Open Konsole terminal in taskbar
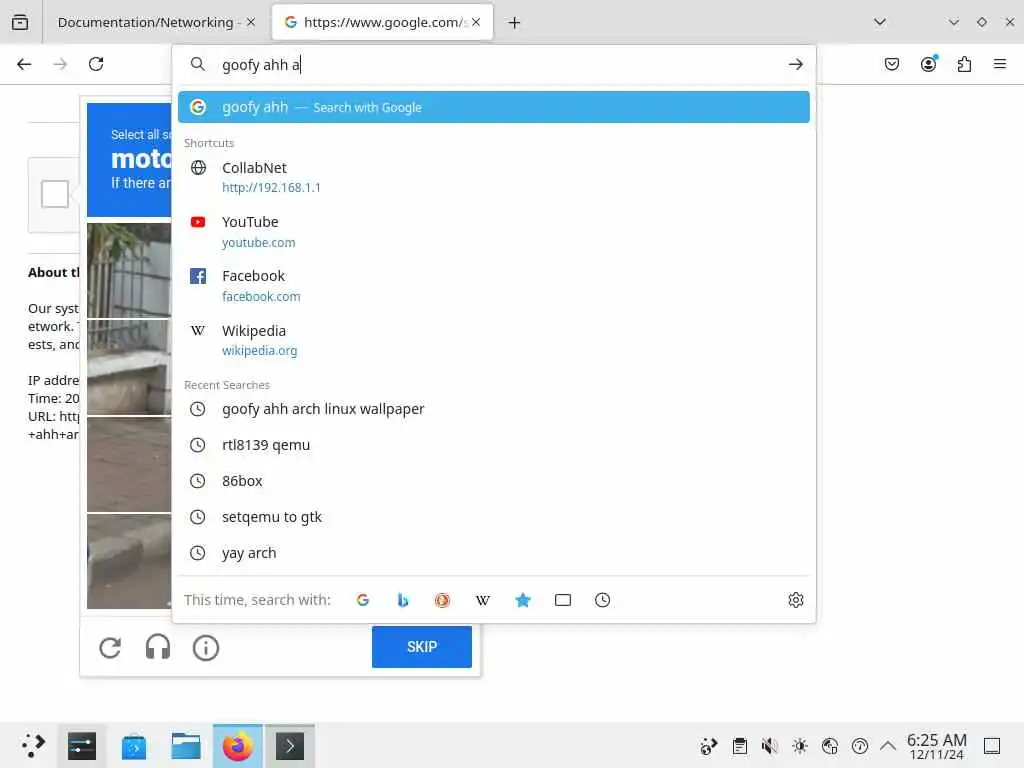Viewport: 1024px width, 768px height. point(290,746)
